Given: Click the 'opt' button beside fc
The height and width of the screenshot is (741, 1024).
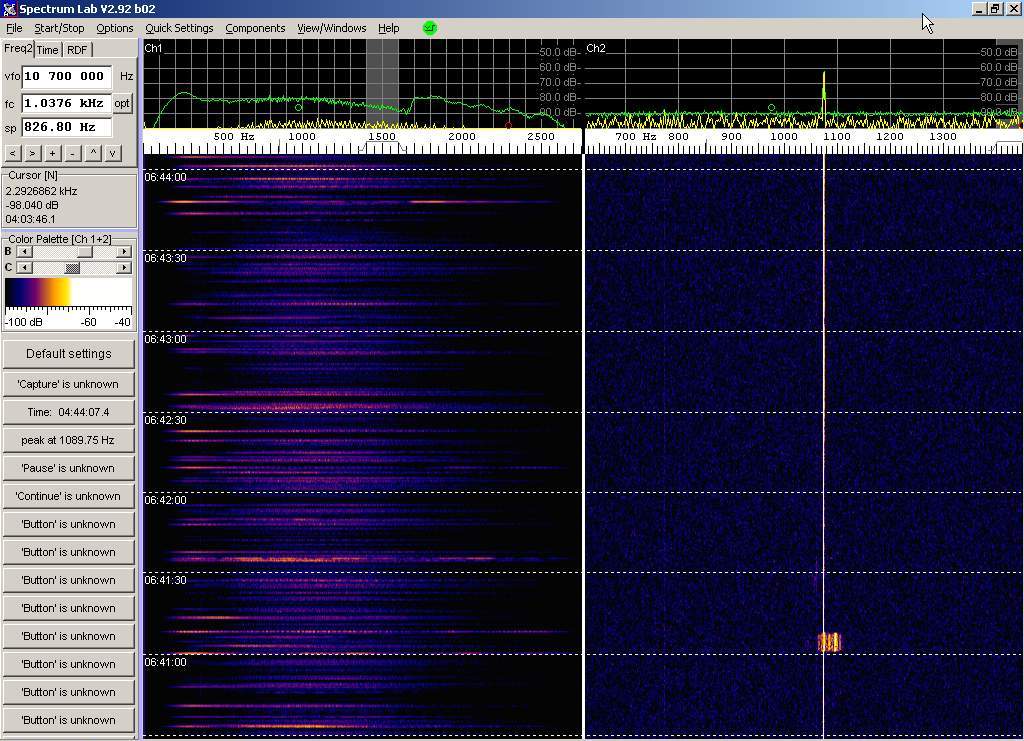Looking at the screenshot, I should [x=122, y=103].
